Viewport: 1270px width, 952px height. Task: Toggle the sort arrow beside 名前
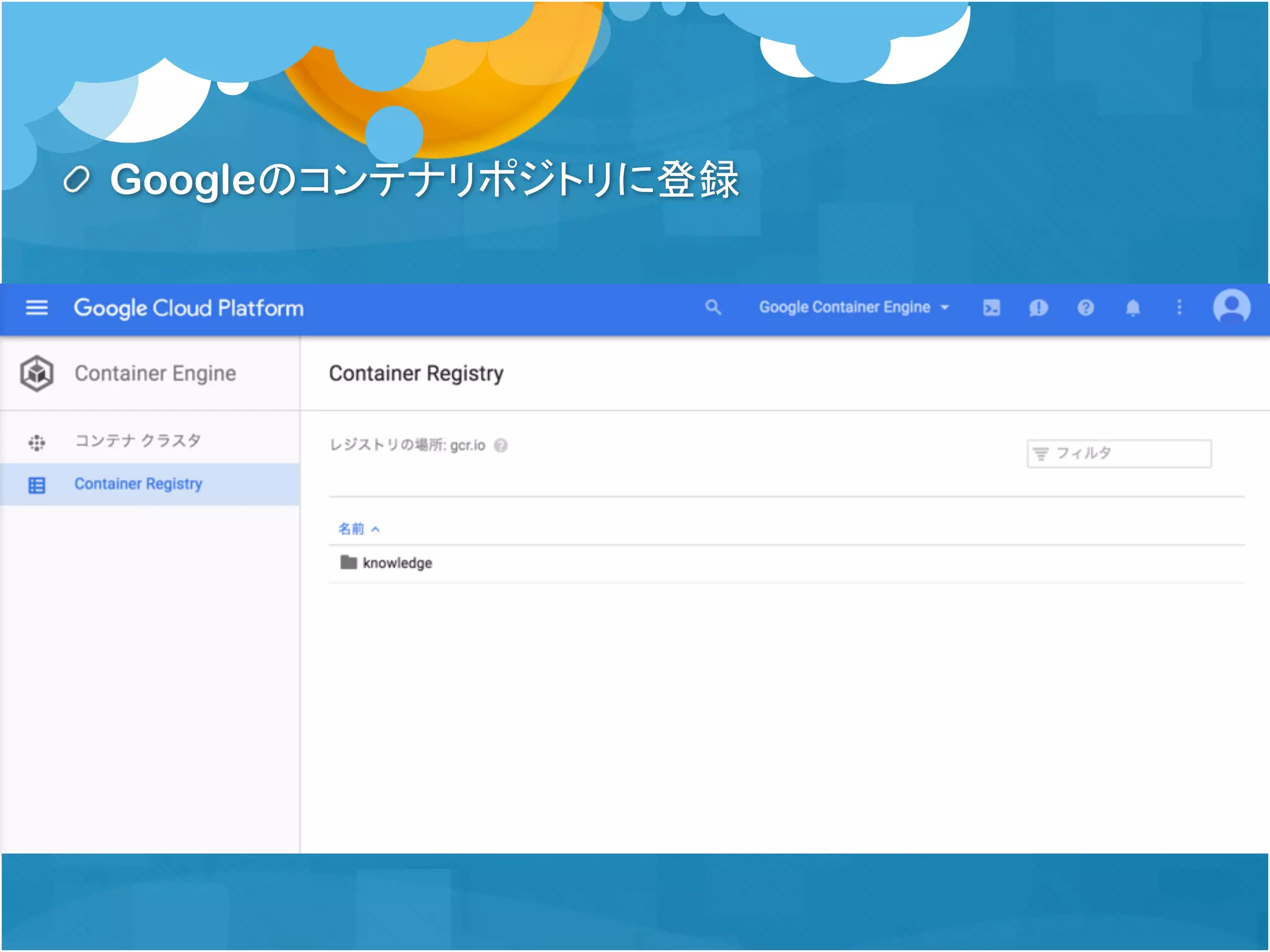pyautogui.click(x=375, y=529)
